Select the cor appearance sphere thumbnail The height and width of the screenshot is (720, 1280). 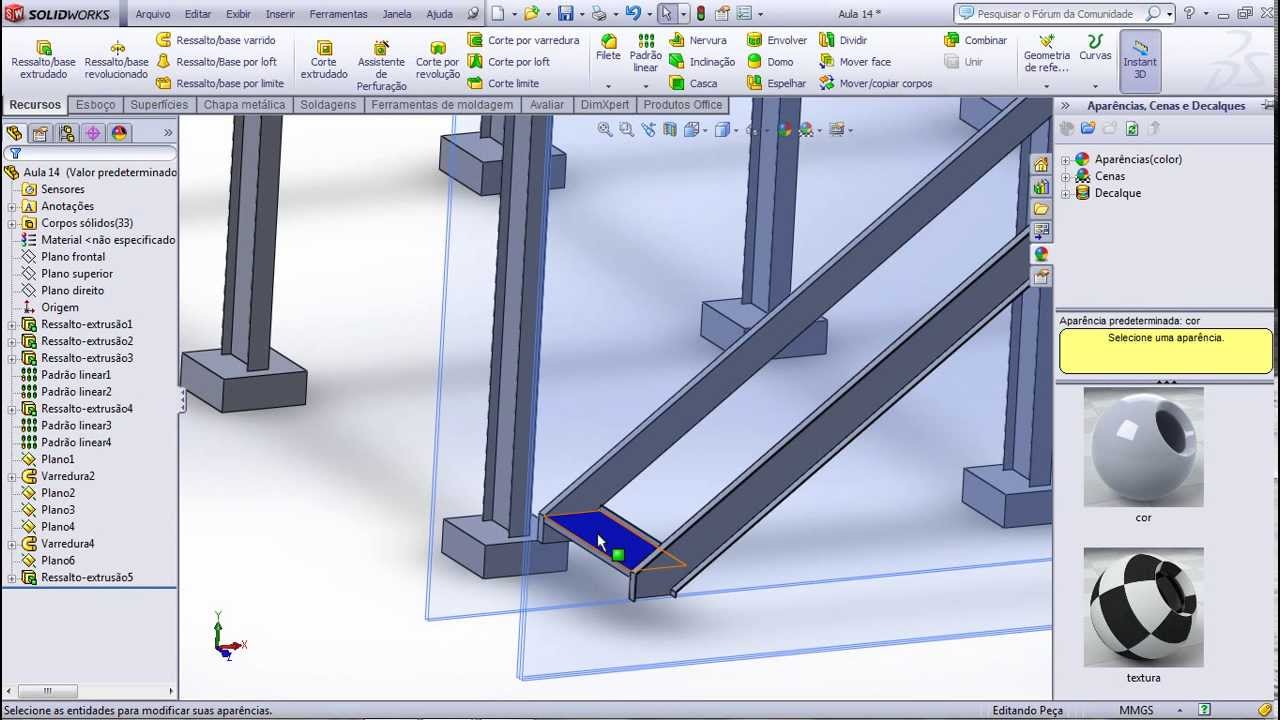tap(1143, 447)
